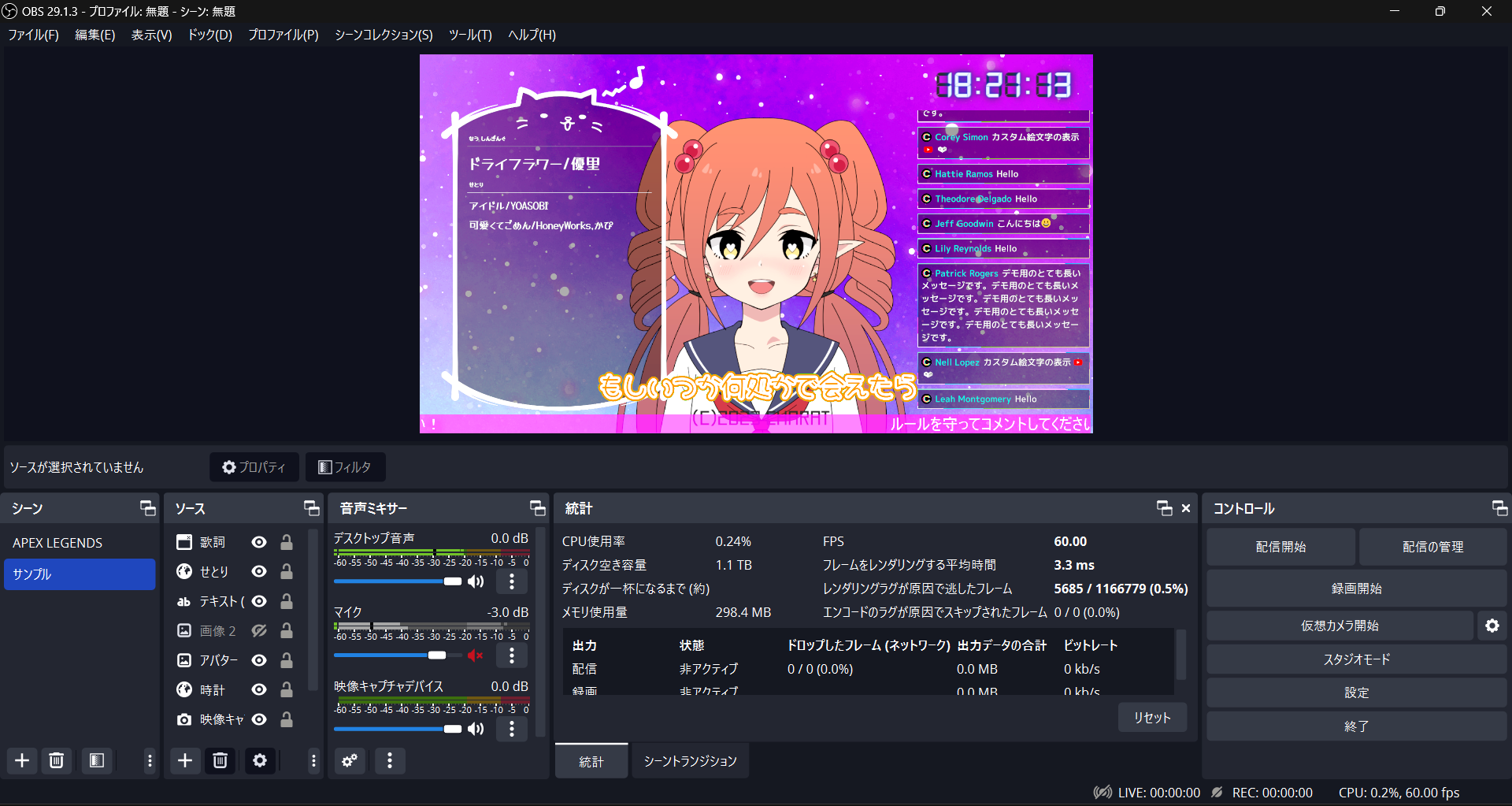Open the sources panel options menu
1512x806 pixels.
313,760
